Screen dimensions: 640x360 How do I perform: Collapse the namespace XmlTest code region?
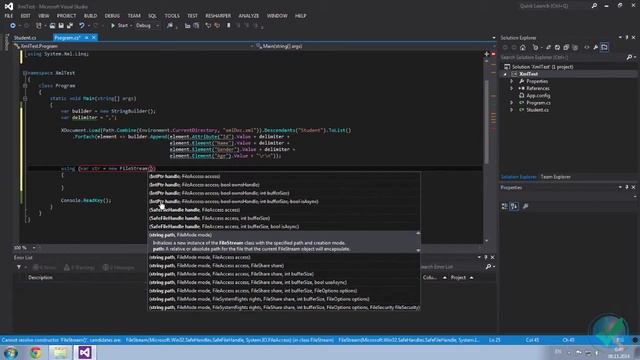pyautogui.click(x=25, y=73)
